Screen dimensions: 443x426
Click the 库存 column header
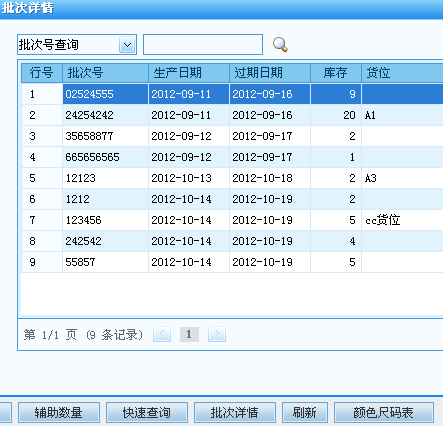click(336, 73)
